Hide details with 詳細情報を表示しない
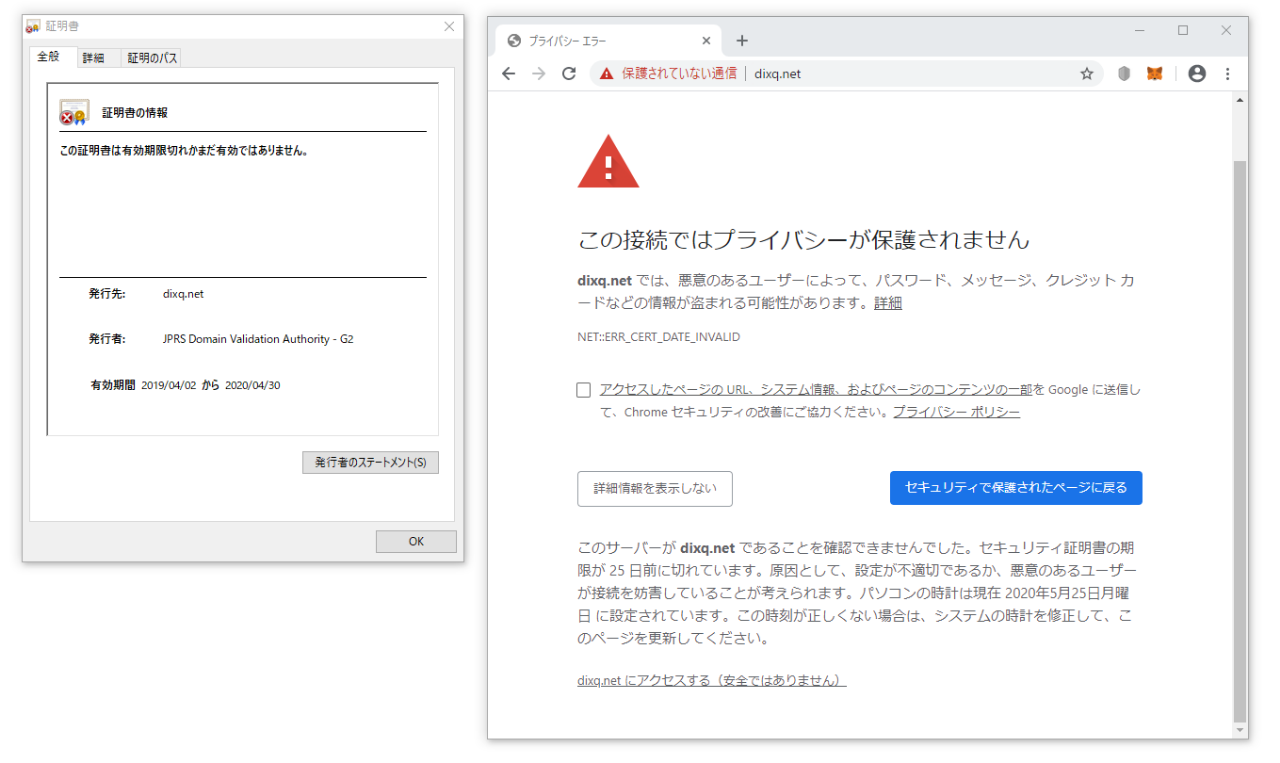The width and height of the screenshot is (1280, 763). coord(655,489)
